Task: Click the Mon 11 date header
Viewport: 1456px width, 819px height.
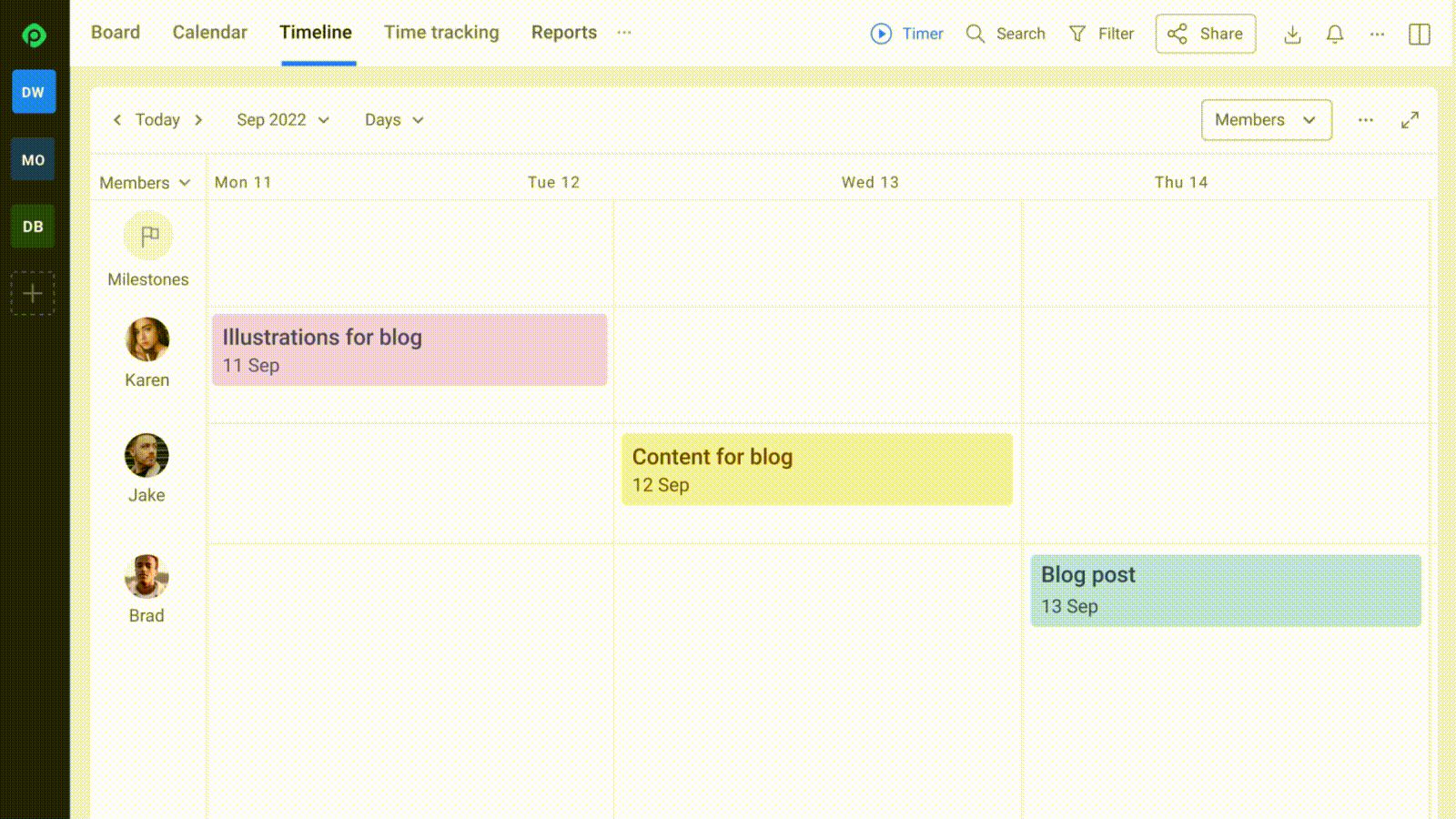Action: pyautogui.click(x=243, y=183)
